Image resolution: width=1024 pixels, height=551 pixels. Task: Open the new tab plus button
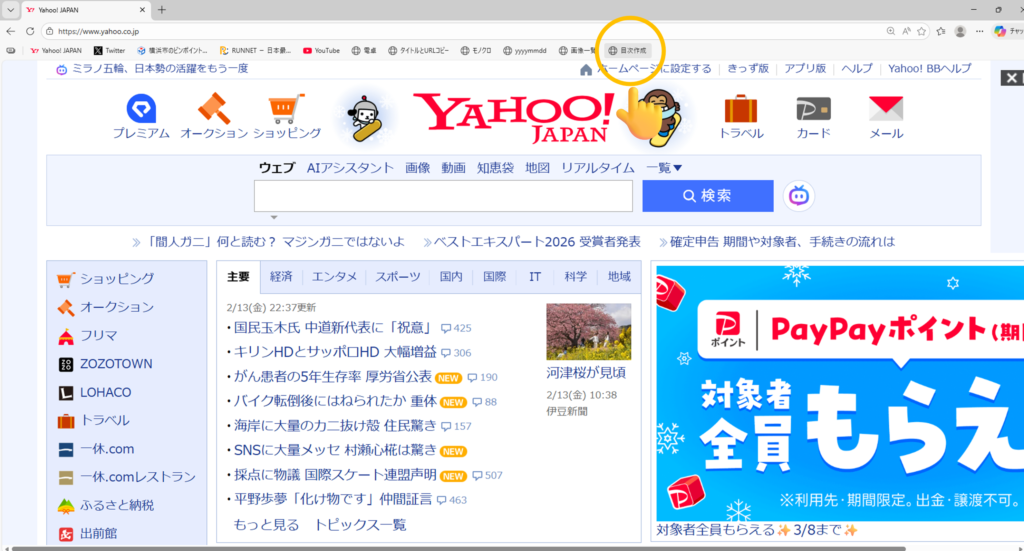[x=162, y=10]
